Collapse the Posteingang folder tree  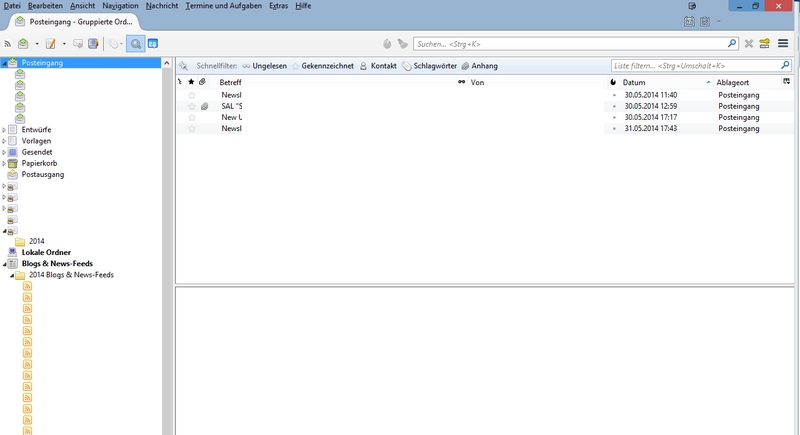click(4, 63)
